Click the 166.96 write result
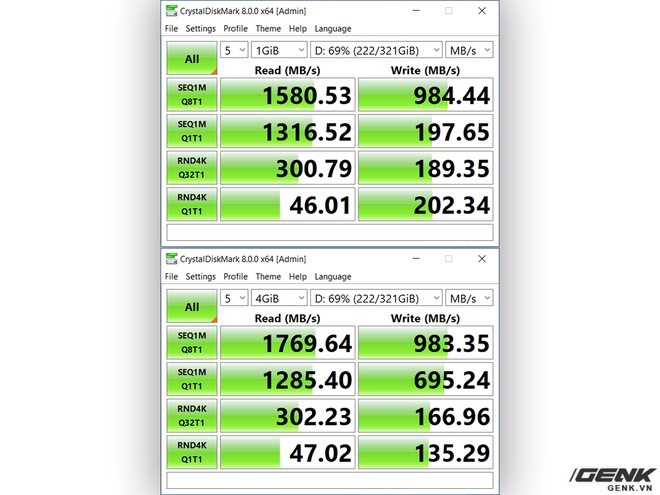This screenshot has height=495, width=660. click(426, 416)
